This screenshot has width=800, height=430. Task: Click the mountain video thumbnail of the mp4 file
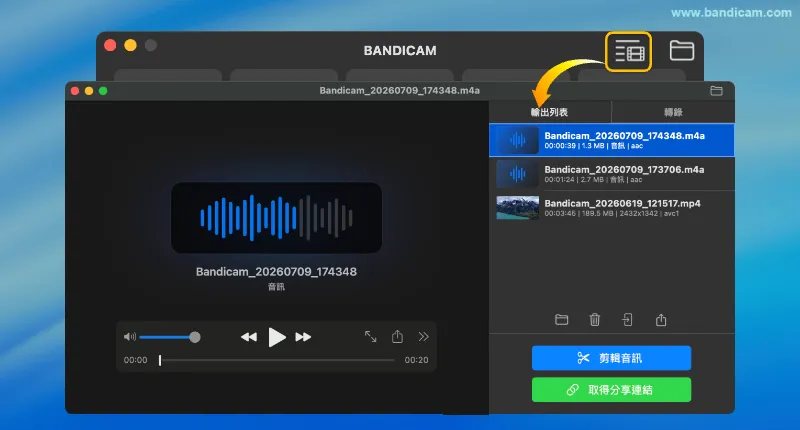click(x=517, y=208)
